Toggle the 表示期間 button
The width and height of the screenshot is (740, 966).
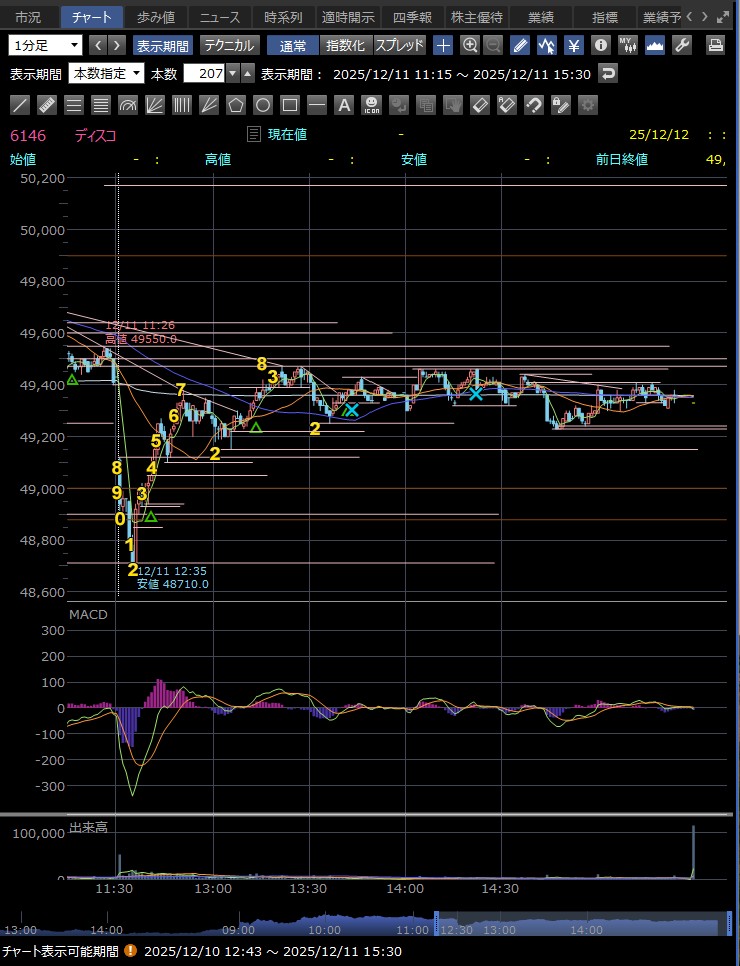(163, 45)
